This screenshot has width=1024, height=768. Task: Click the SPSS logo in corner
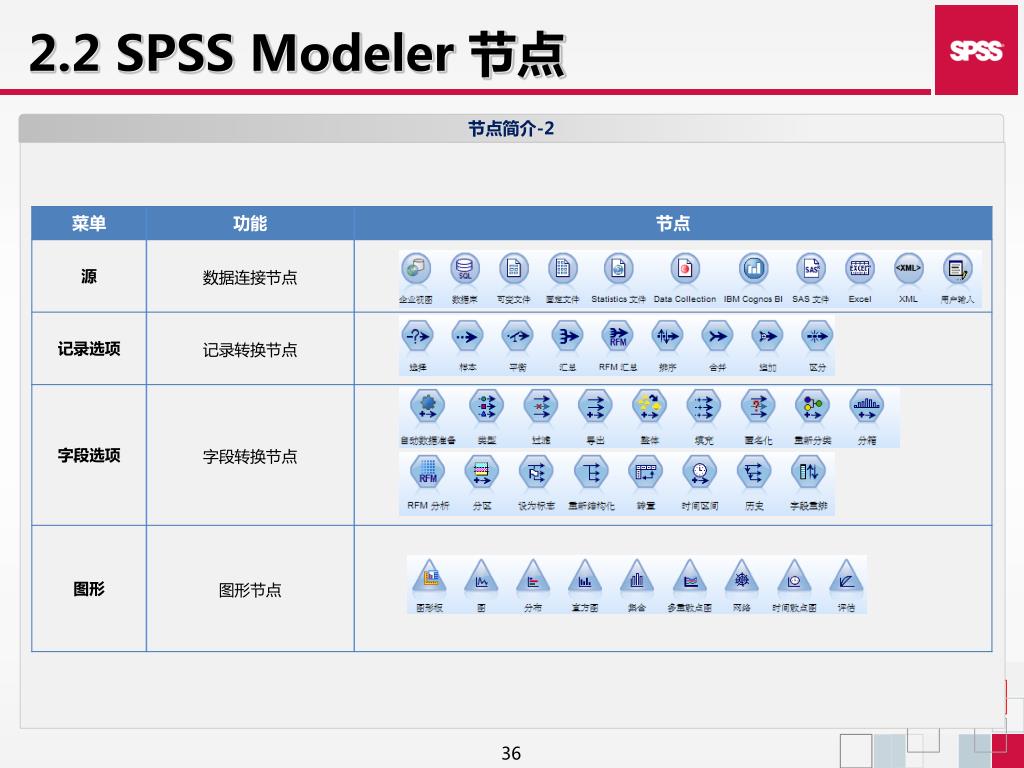976,50
